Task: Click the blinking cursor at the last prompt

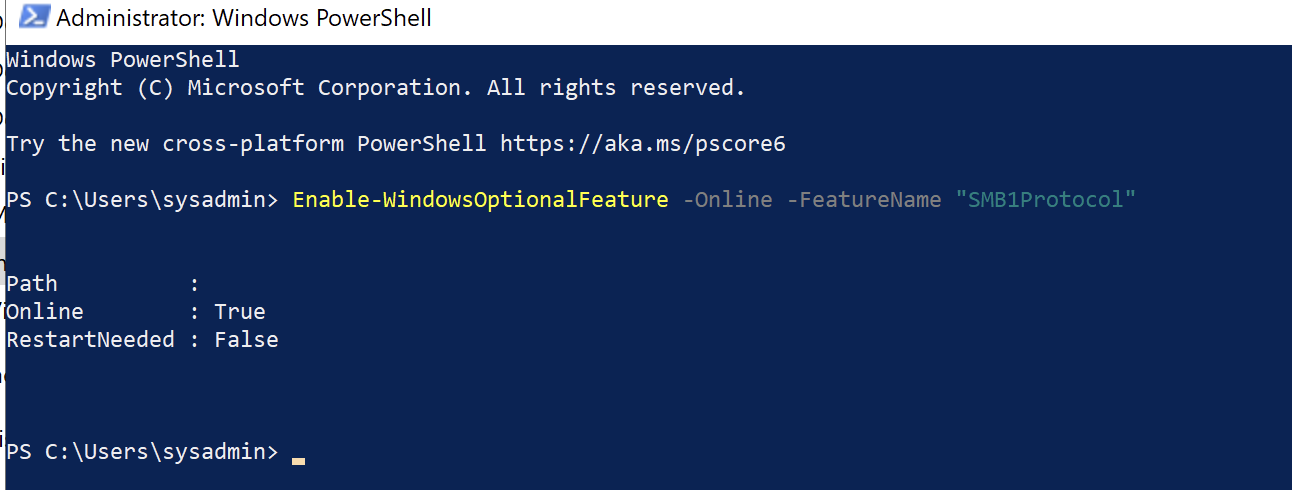Action: pos(298,461)
